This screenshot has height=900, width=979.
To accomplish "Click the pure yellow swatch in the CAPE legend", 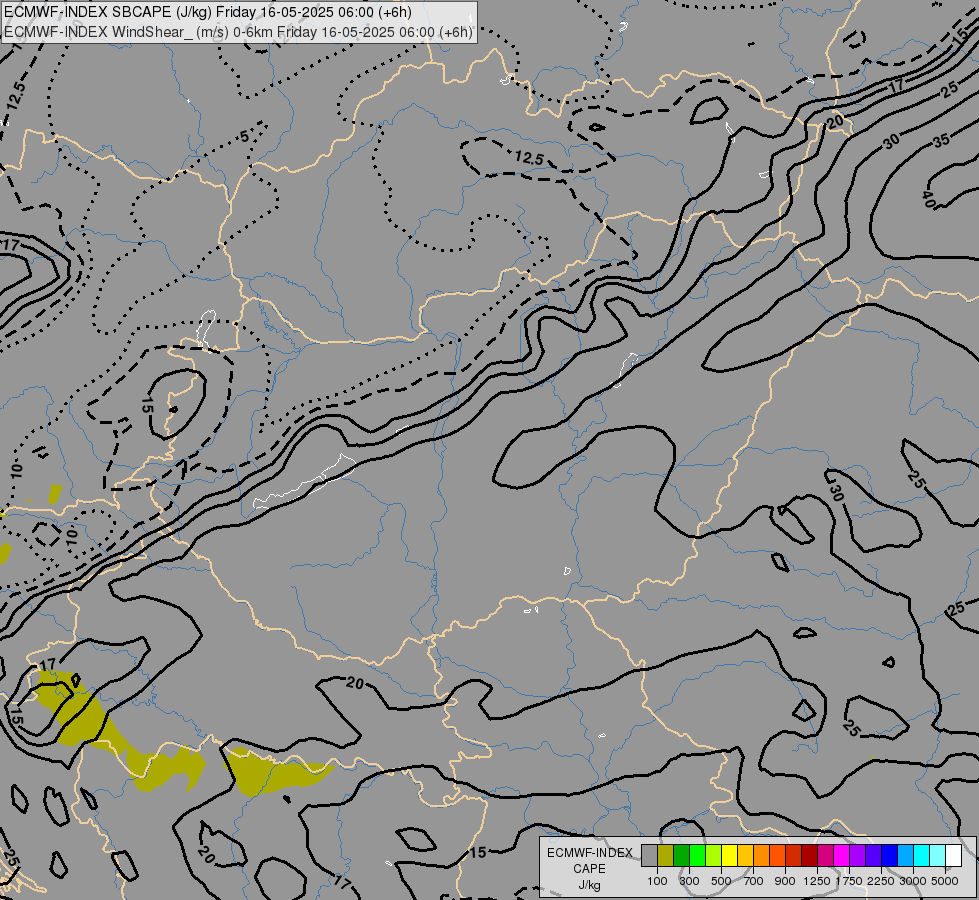I will [x=729, y=855].
